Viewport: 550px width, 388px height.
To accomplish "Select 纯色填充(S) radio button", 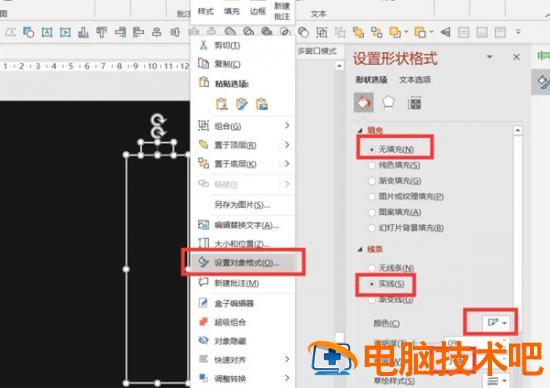I will tap(372, 165).
